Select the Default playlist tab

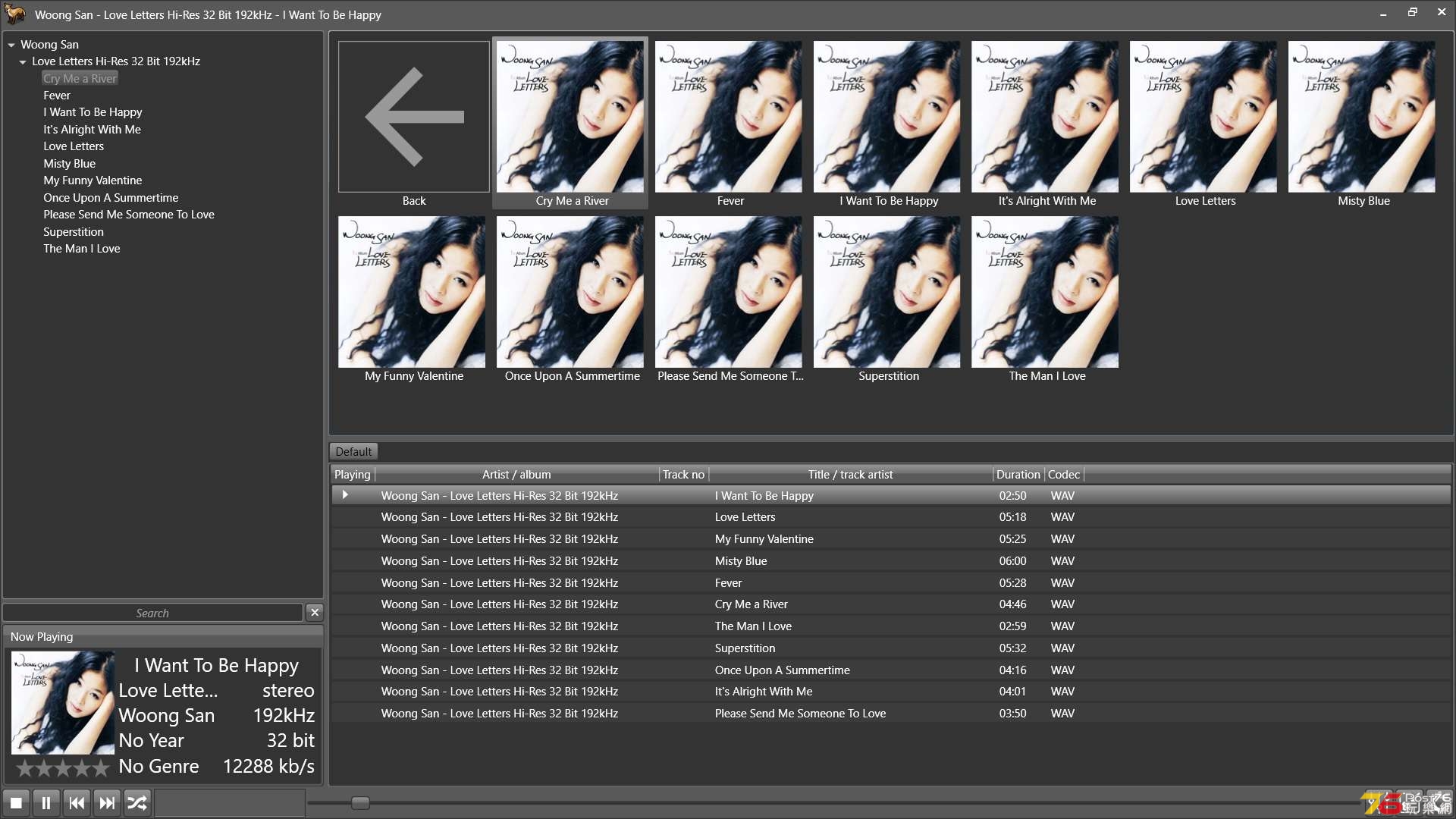(x=353, y=452)
